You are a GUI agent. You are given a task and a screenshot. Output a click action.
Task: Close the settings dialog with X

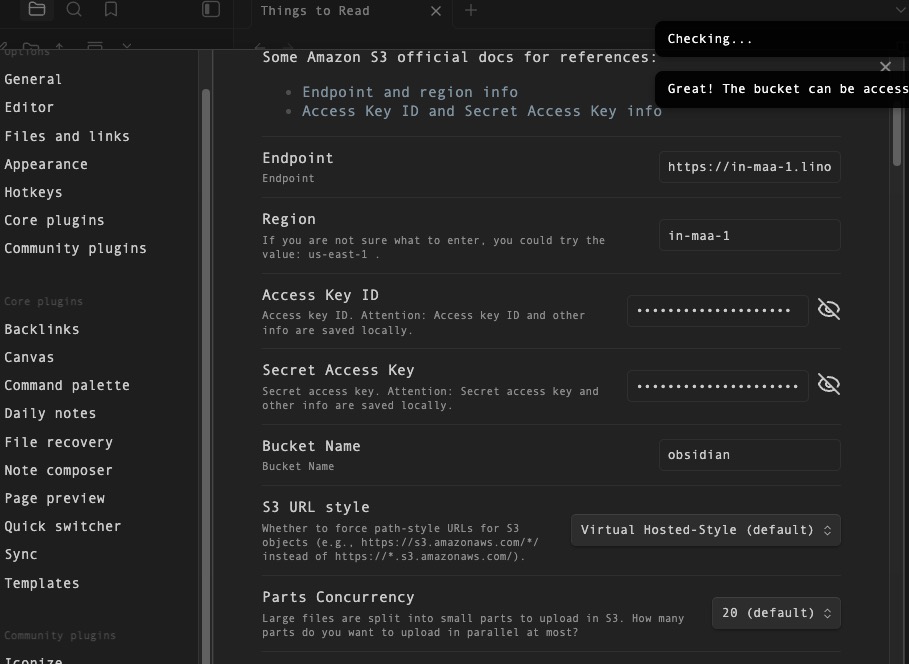(x=884, y=67)
